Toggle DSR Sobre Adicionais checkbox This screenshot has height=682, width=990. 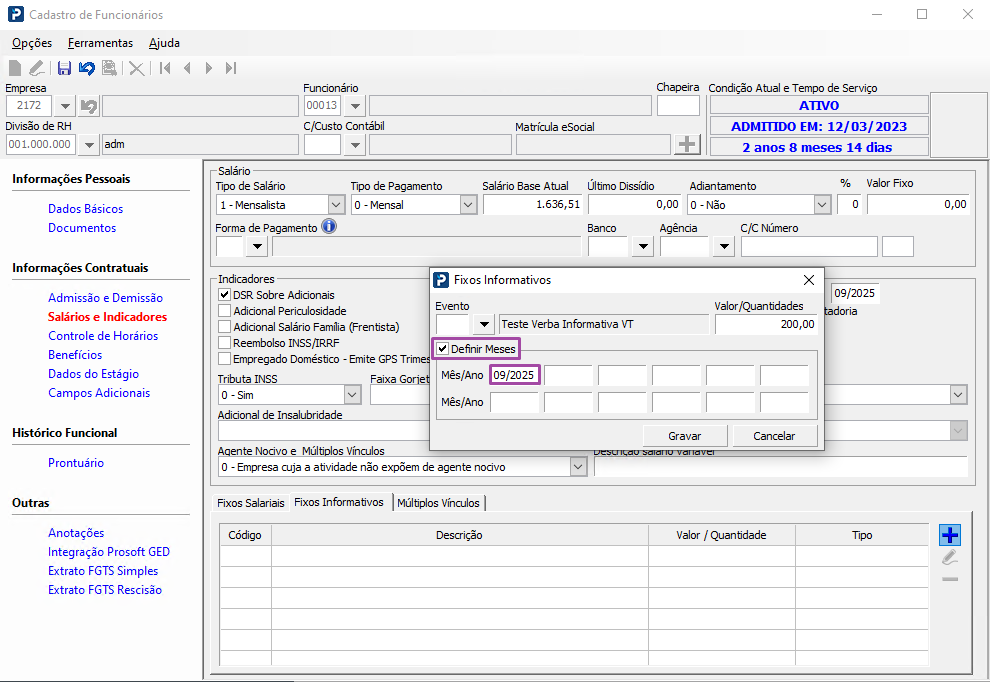[224, 294]
